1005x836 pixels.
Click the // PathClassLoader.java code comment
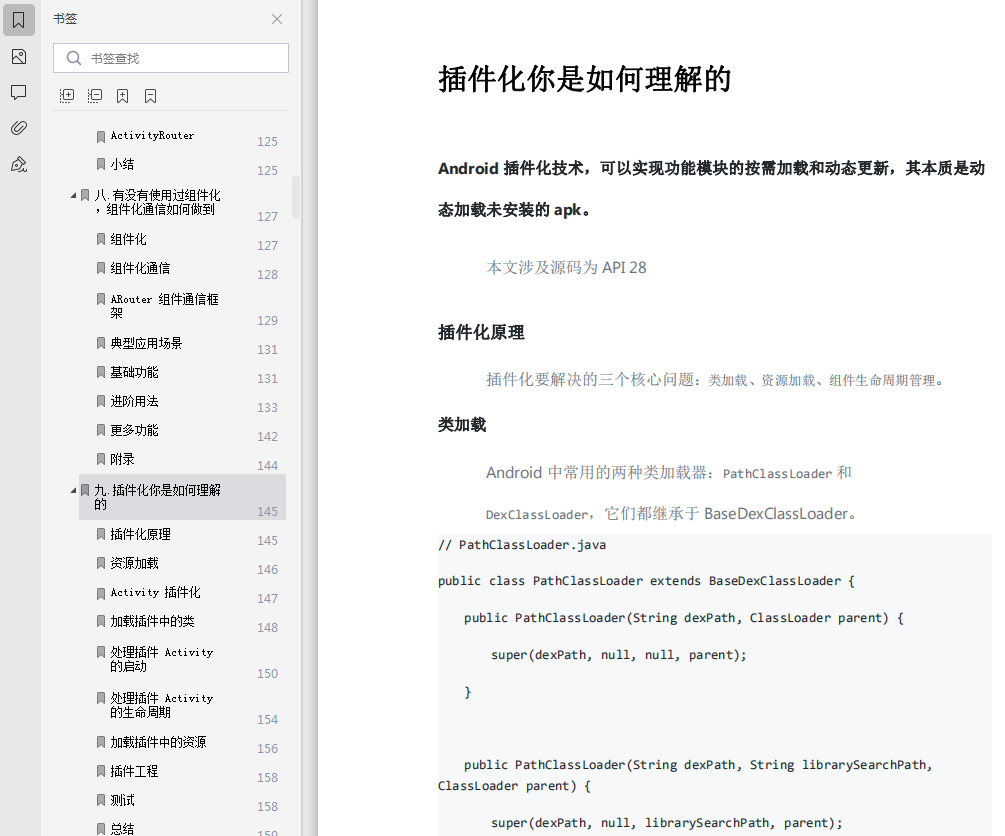(522, 545)
